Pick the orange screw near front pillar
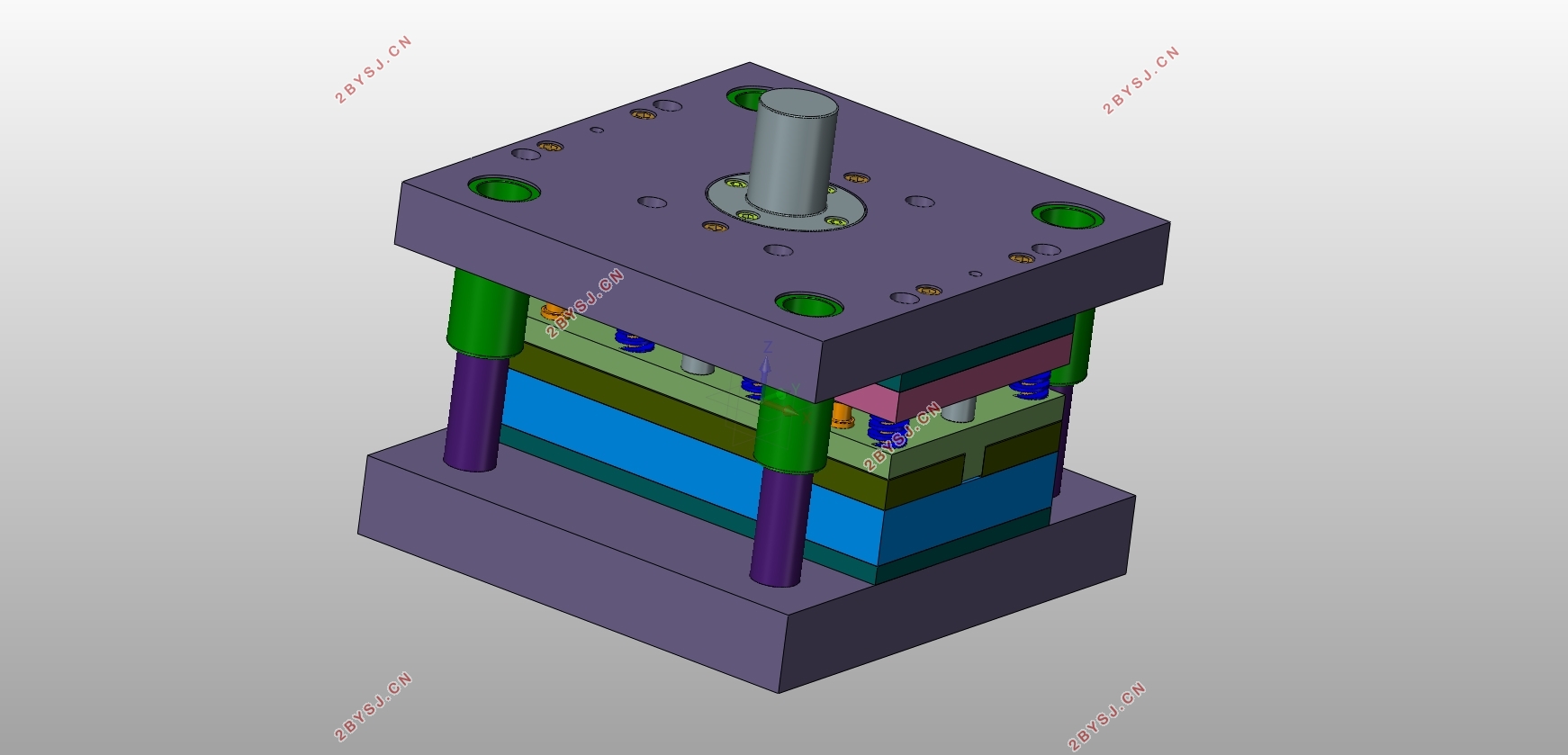The height and width of the screenshot is (755, 1568). 842,416
